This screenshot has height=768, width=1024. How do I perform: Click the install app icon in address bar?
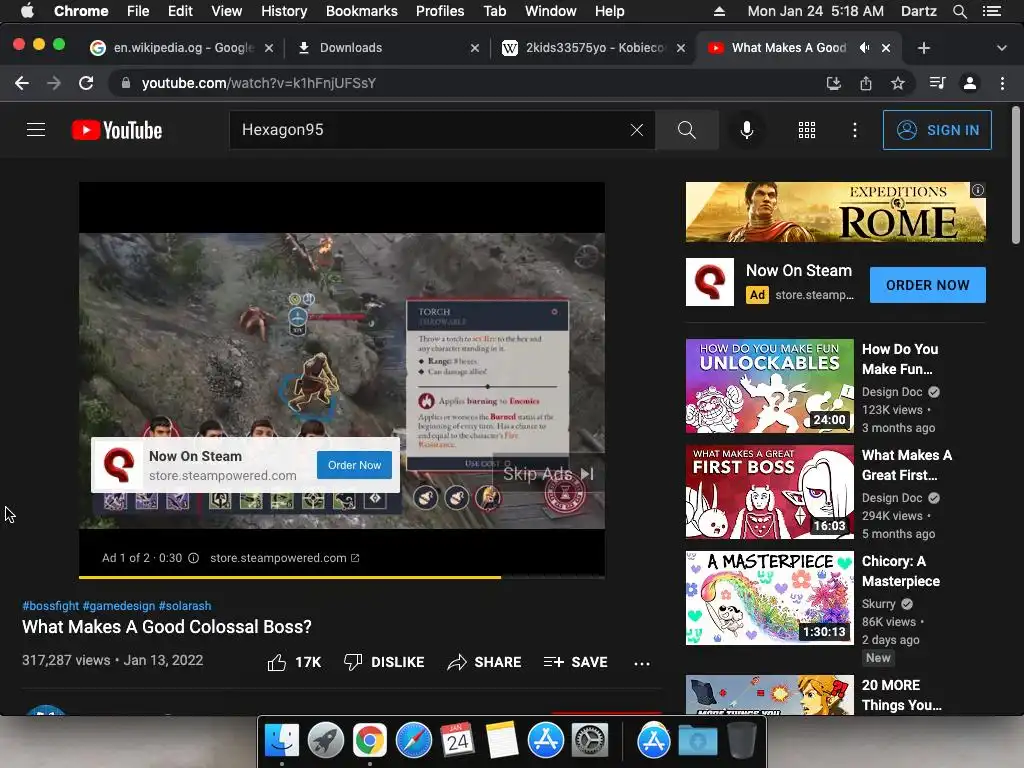833,83
